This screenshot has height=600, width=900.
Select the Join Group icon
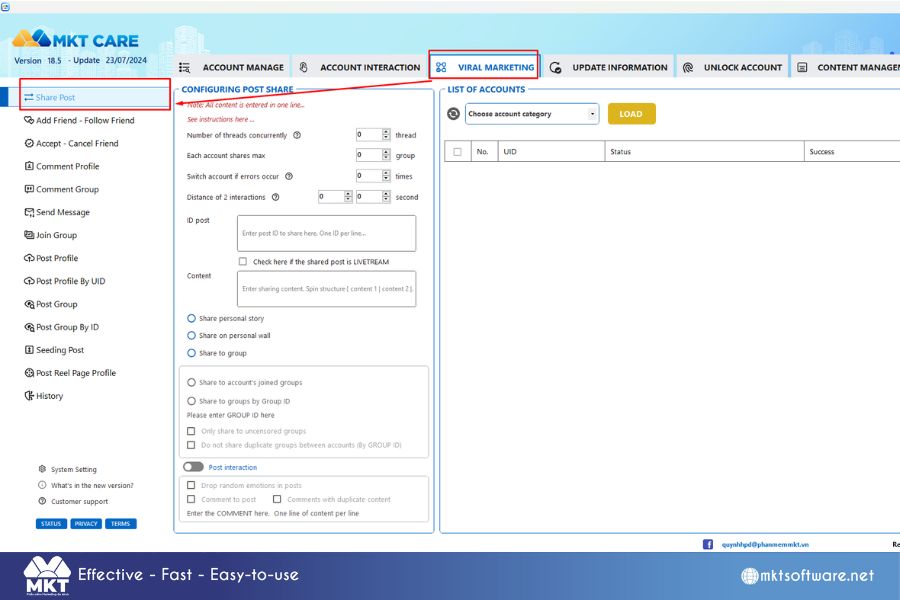(x=29, y=235)
